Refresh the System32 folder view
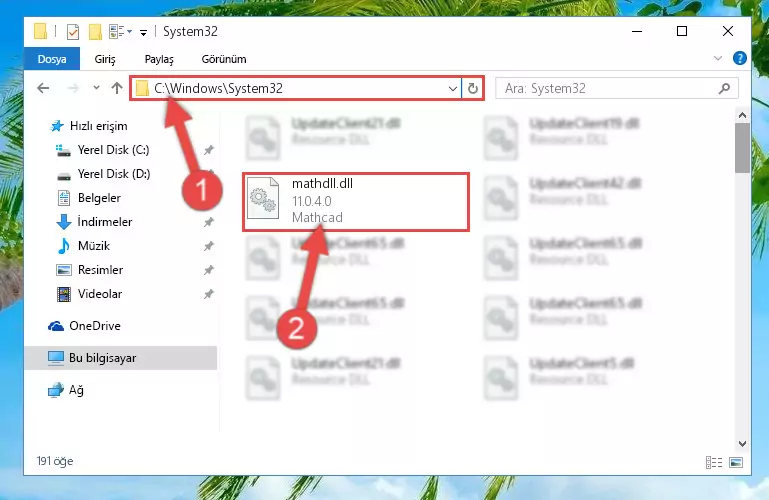 coord(473,89)
